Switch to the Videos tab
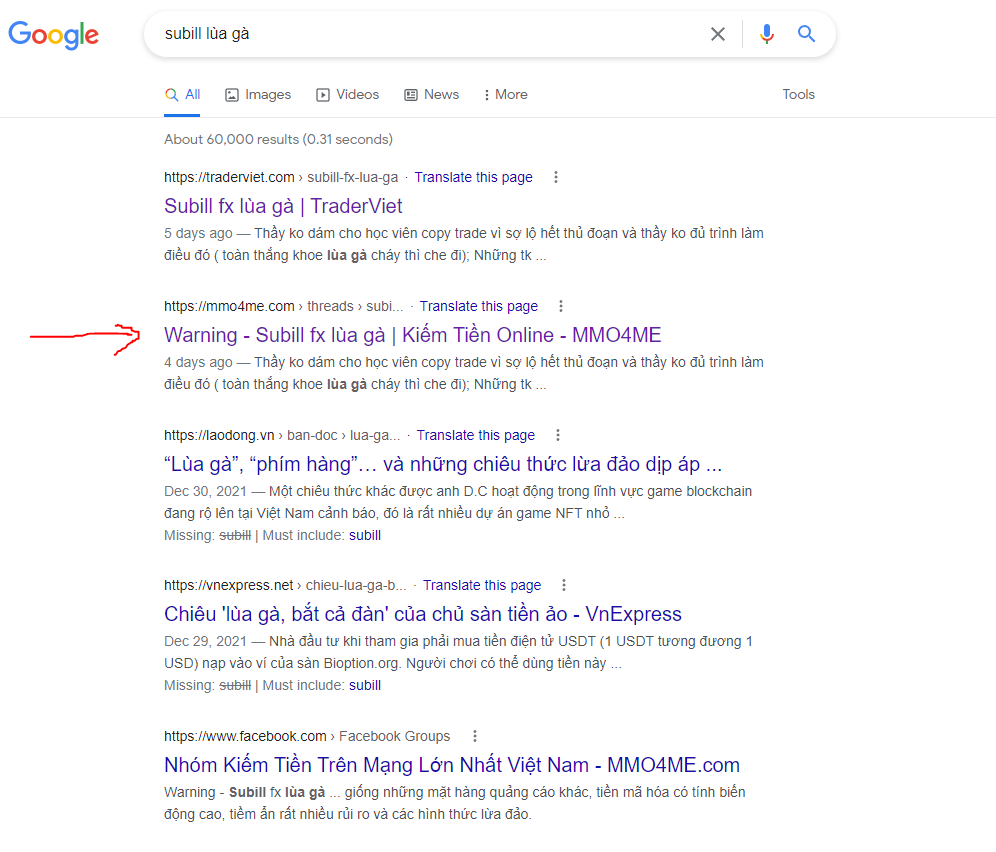Viewport: 996px width, 852px height. tap(347, 95)
